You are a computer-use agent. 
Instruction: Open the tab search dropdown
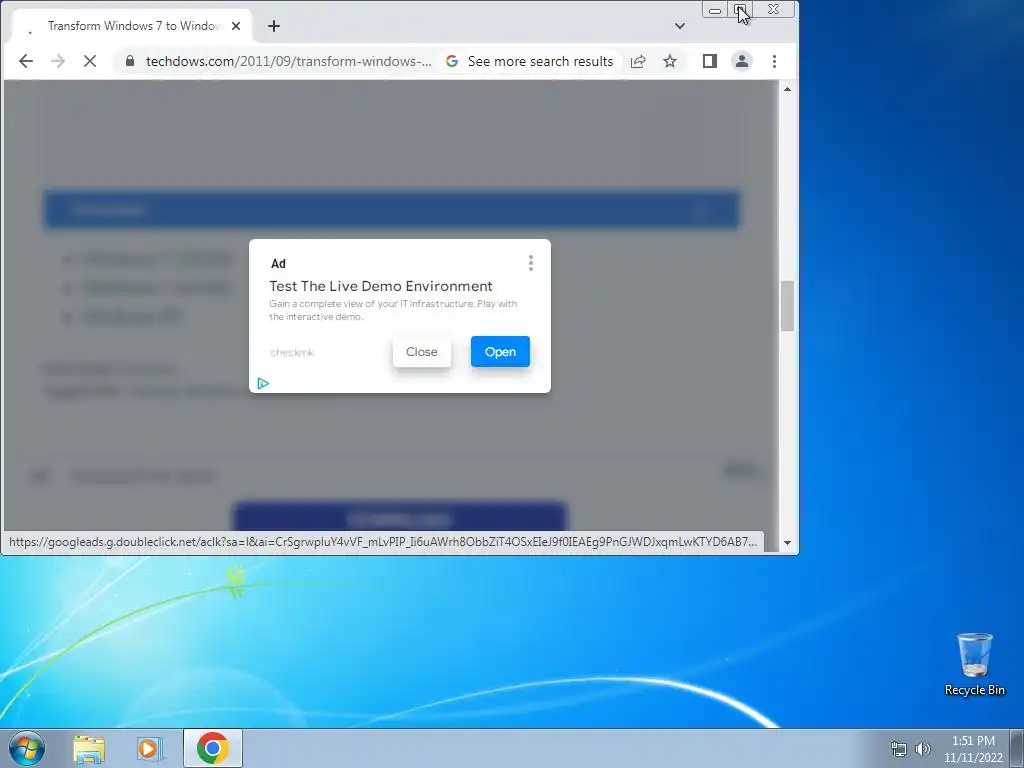(x=680, y=25)
